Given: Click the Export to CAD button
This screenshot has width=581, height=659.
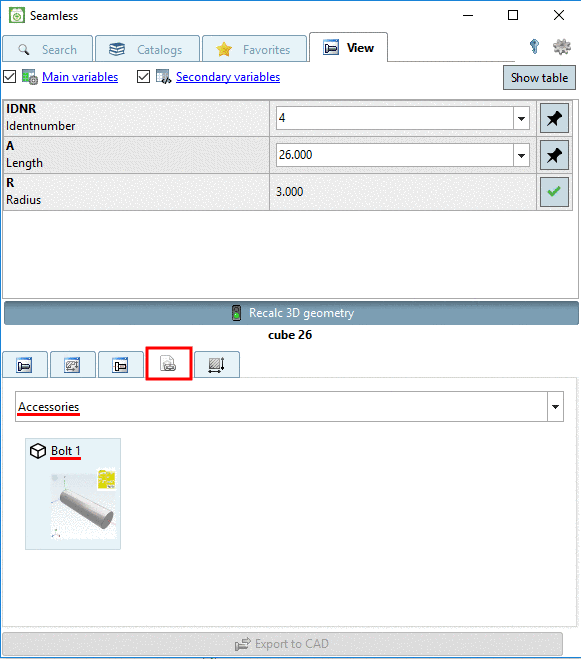Looking at the screenshot, I should pyautogui.click(x=283, y=644).
